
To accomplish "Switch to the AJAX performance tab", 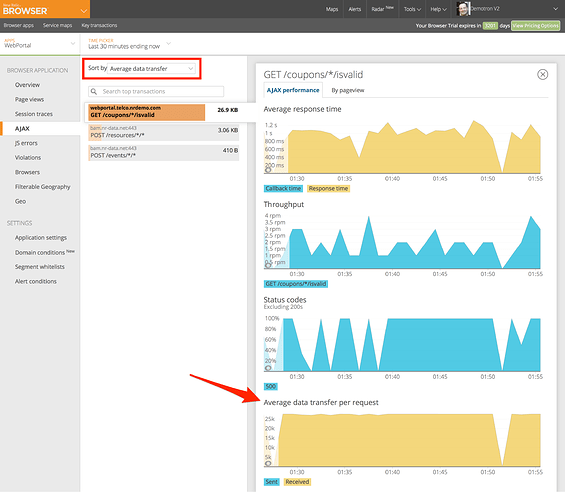I will [293, 90].
